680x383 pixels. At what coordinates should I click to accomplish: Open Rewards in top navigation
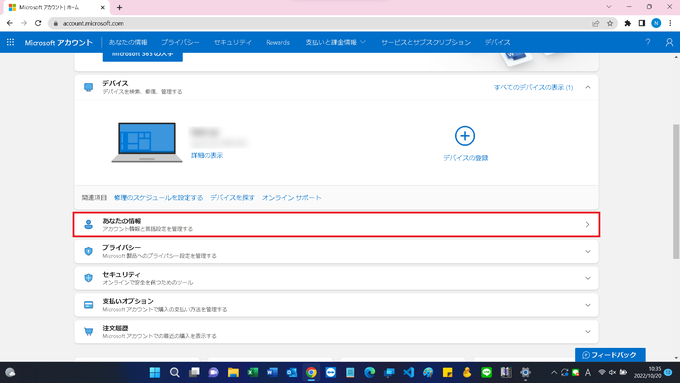(x=278, y=43)
